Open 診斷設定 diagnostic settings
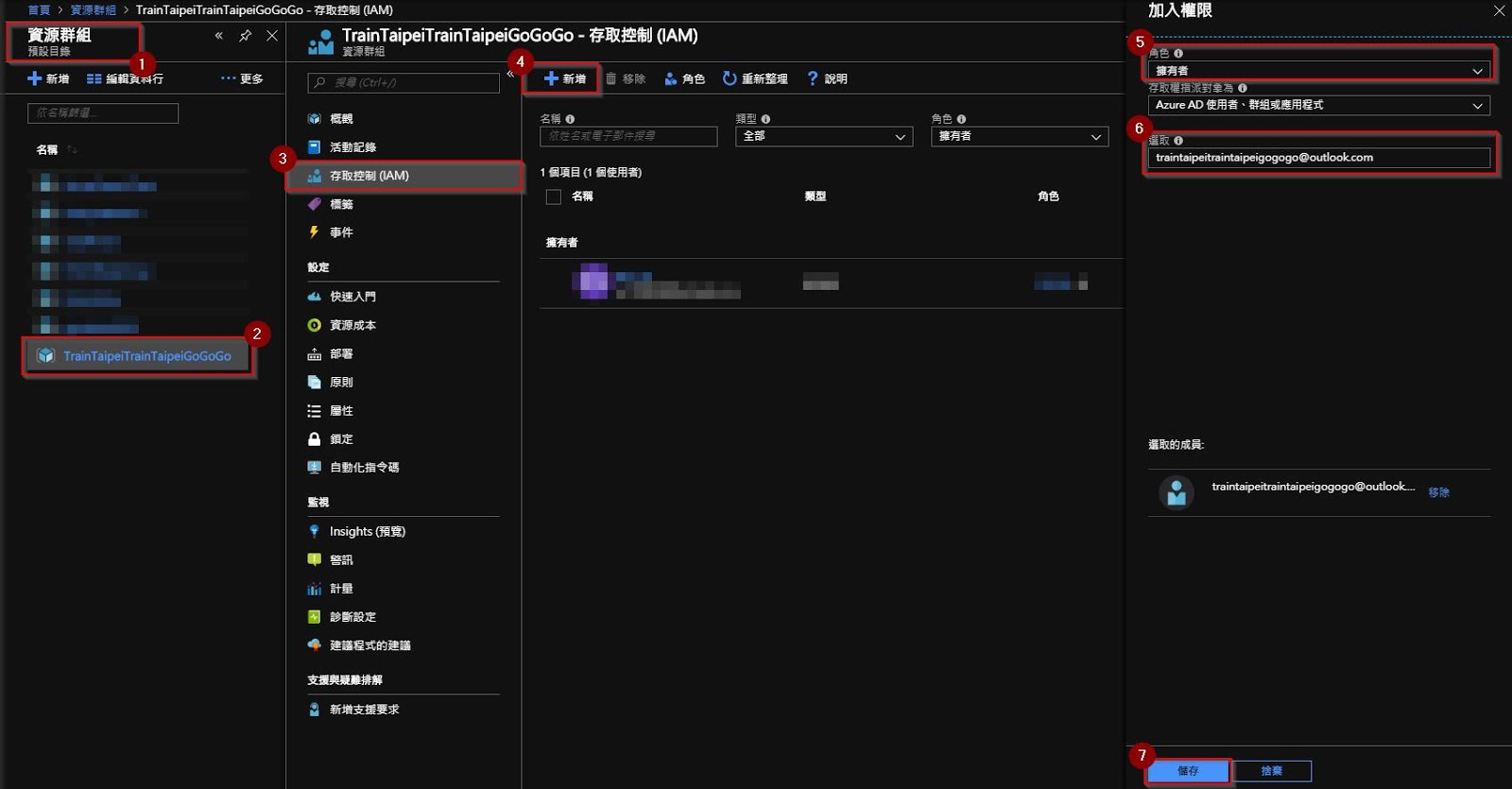 pos(352,617)
